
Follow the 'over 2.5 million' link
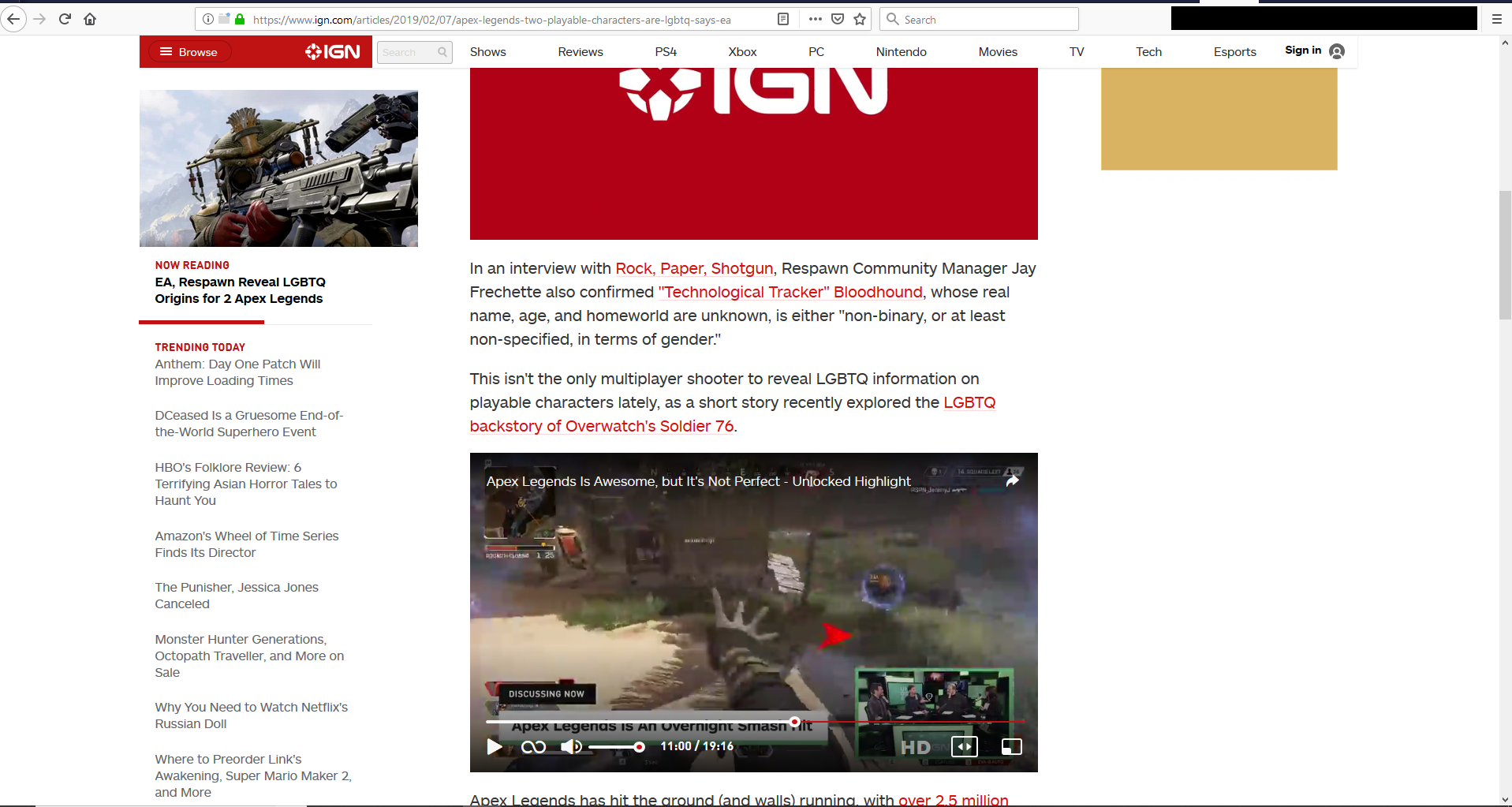pos(954,800)
